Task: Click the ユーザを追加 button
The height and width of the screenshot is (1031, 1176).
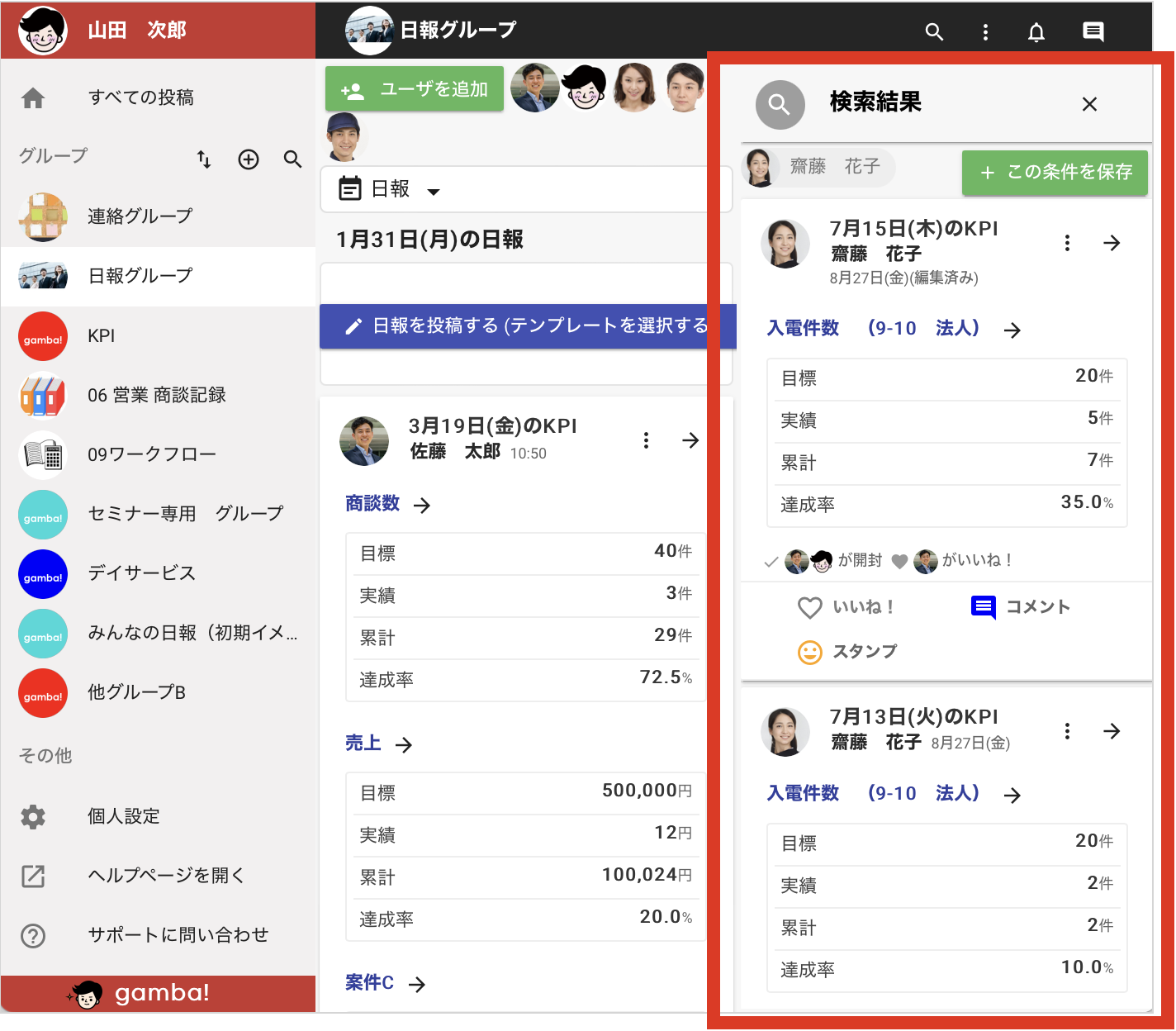Action: (415, 89)
